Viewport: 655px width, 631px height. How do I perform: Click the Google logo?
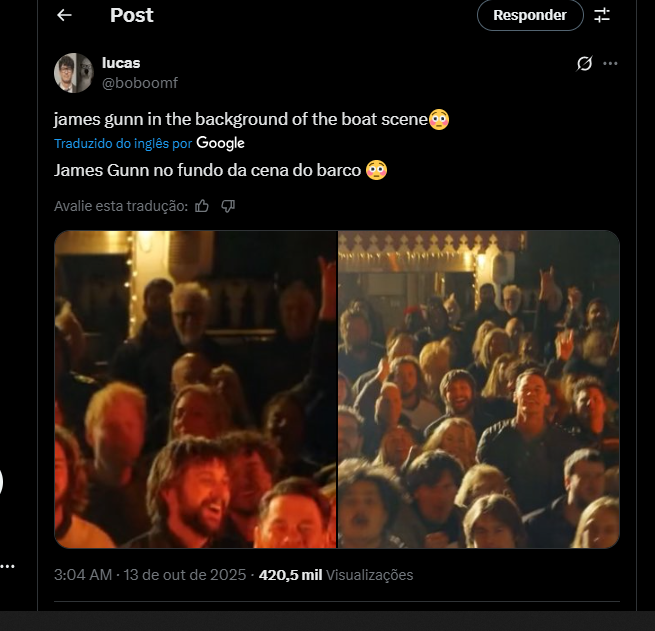point(221,144)
